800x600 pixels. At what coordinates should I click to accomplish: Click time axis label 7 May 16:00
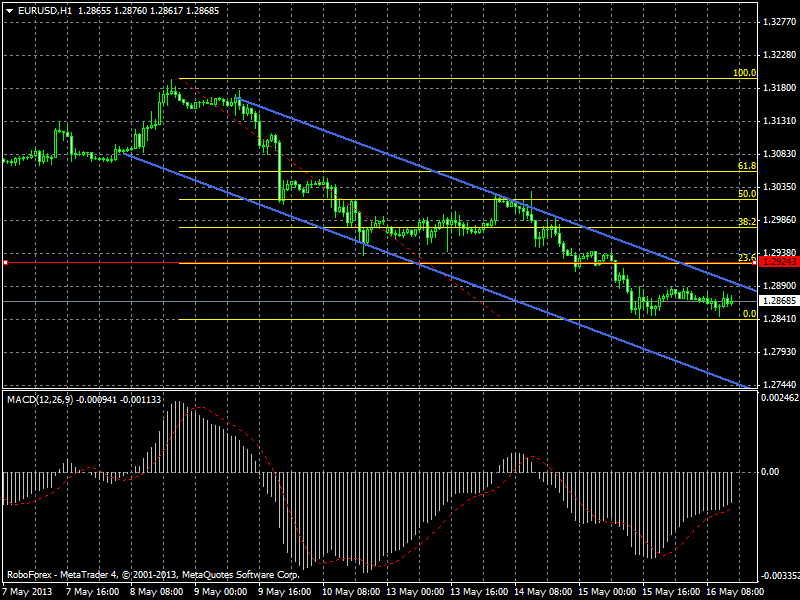click(x=93, y=592)
